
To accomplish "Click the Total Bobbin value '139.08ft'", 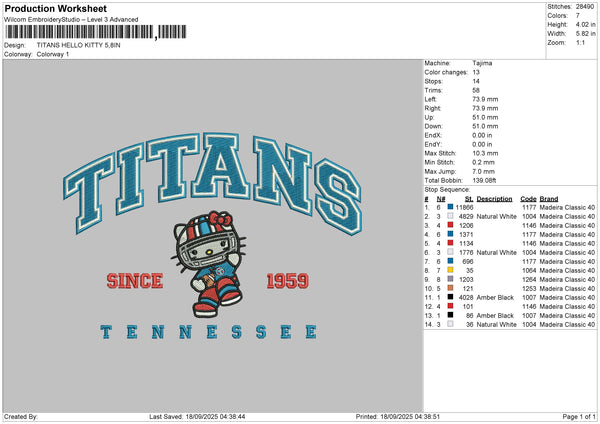I will click(x=484, y=180).
